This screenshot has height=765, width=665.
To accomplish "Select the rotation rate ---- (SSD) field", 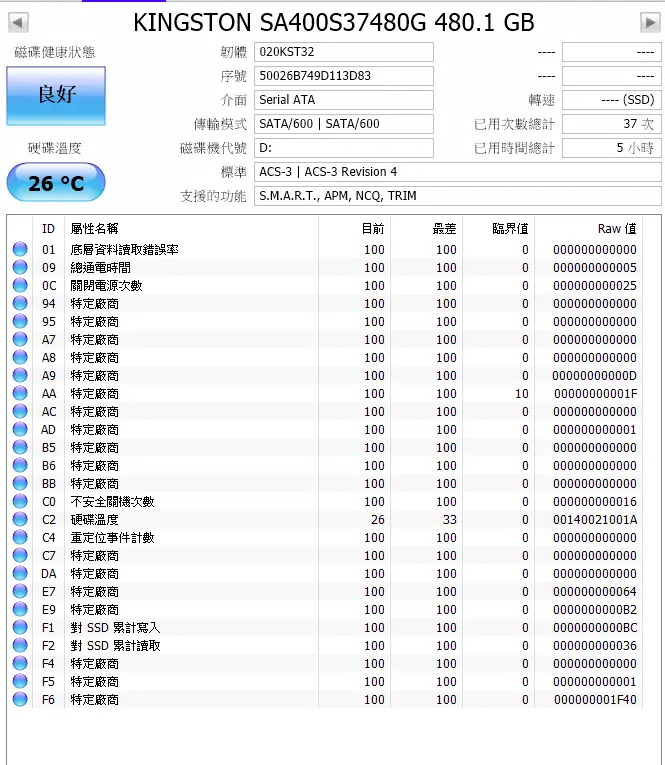I will point(612,100).
